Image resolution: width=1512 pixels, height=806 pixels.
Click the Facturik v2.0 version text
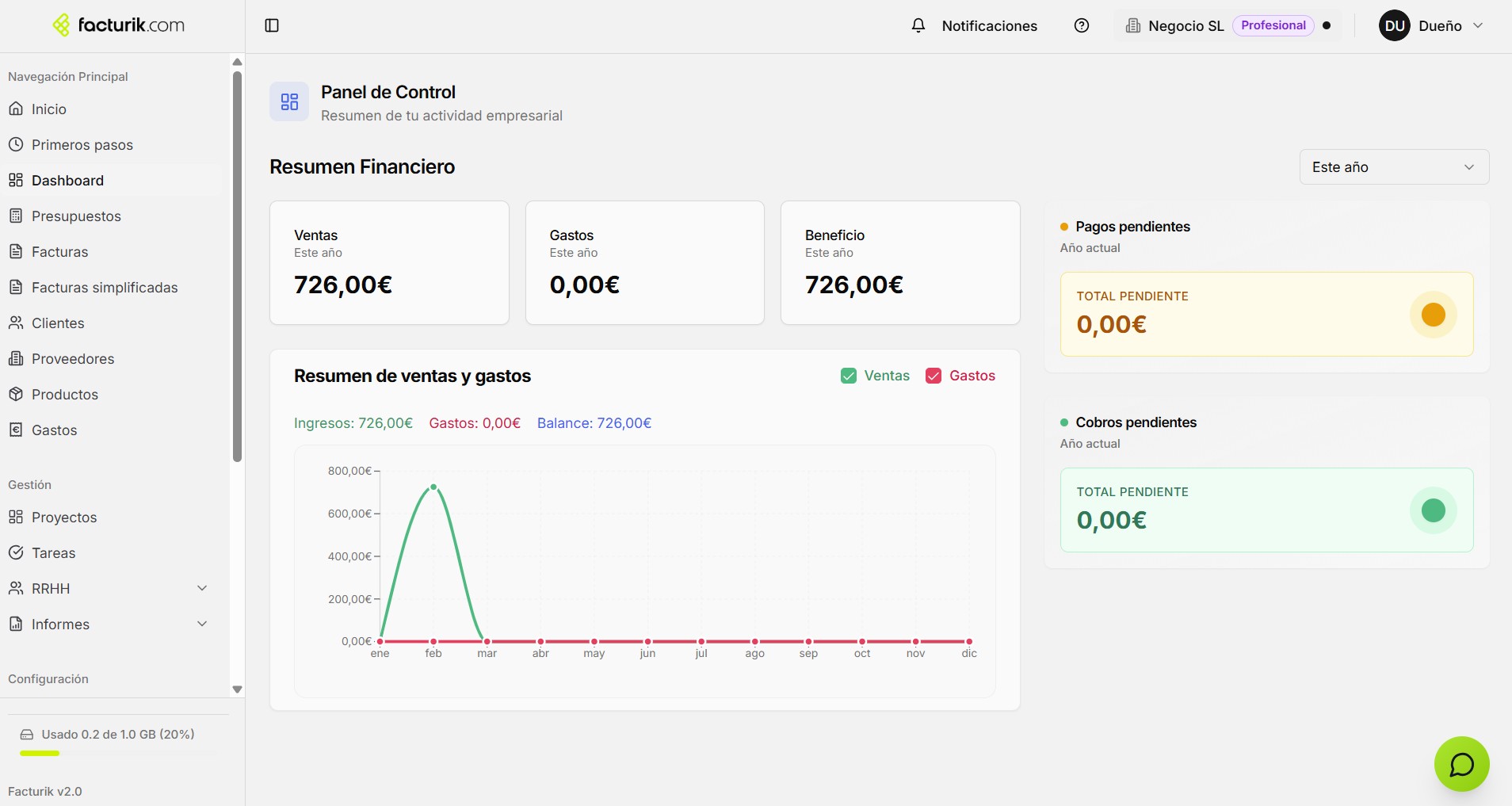point(45,791)
